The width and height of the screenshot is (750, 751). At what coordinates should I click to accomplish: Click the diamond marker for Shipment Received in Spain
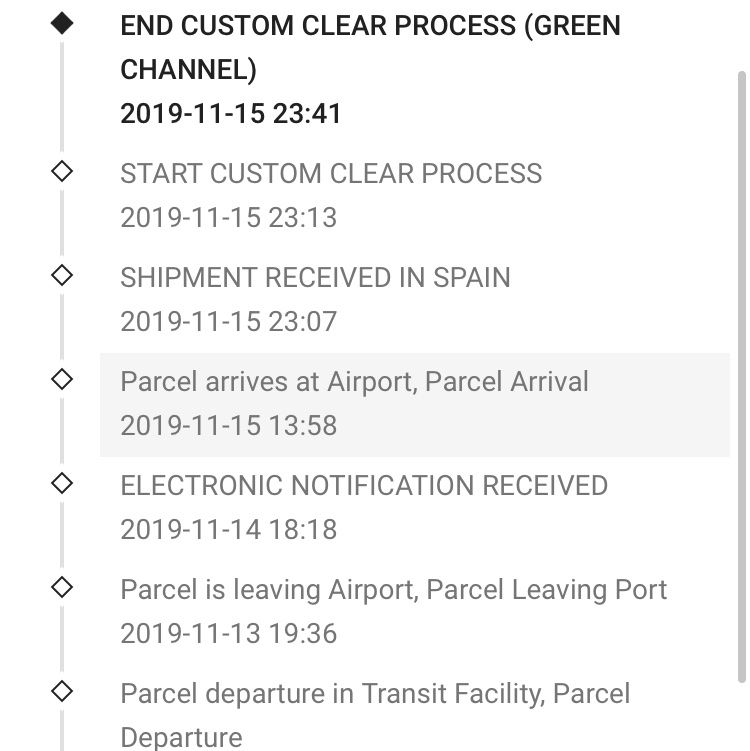tap(62, 276)
